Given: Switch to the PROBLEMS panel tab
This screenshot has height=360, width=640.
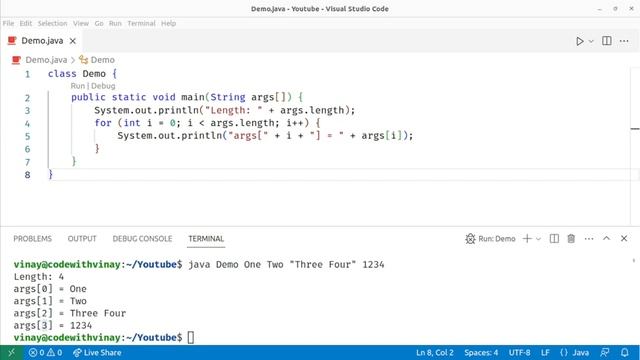Looking at the screenshot, I should [33, 239].
